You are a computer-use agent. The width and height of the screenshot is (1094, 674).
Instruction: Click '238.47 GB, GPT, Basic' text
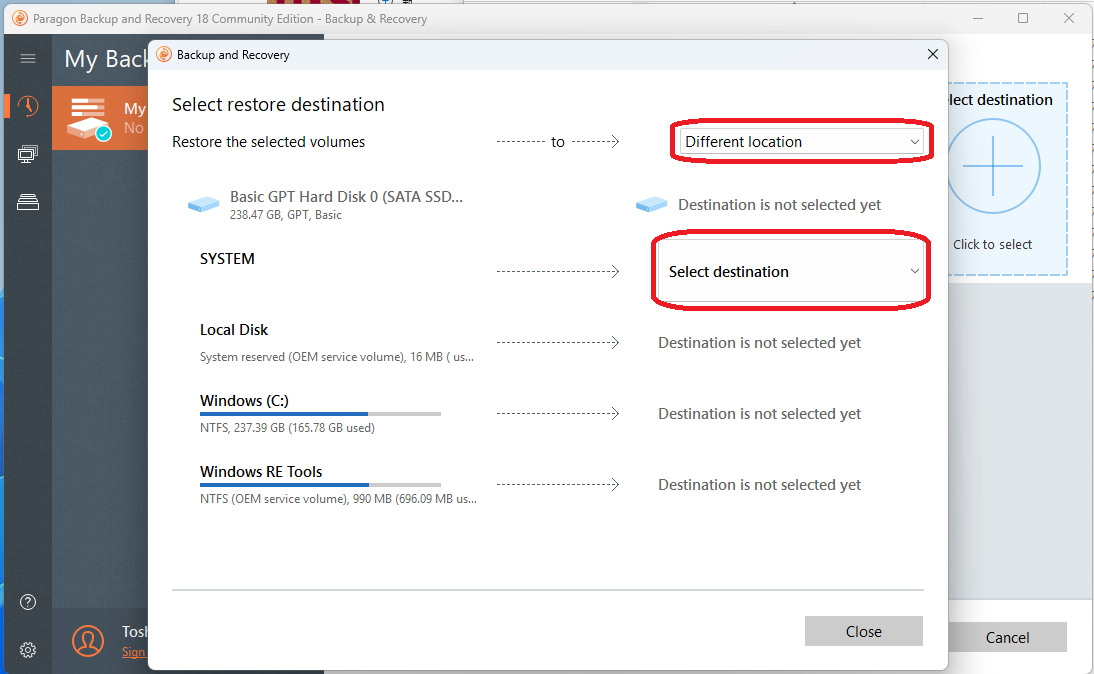coord(286,215)
